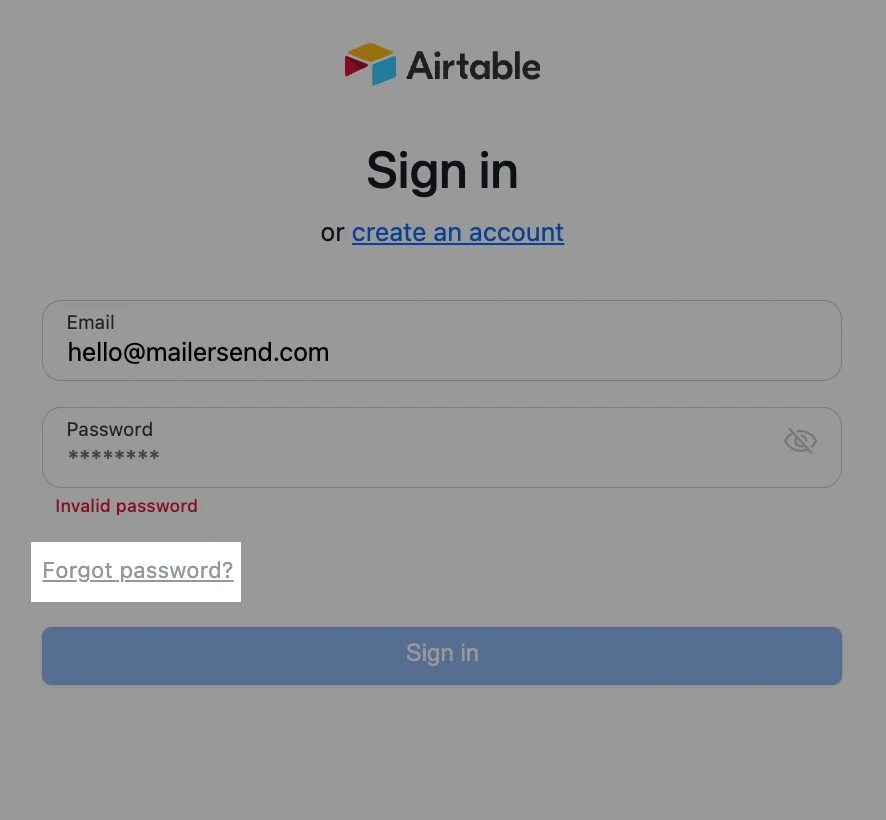Click the Forgot password? link
Screen dimensions: 886x820
coord(137,571)
